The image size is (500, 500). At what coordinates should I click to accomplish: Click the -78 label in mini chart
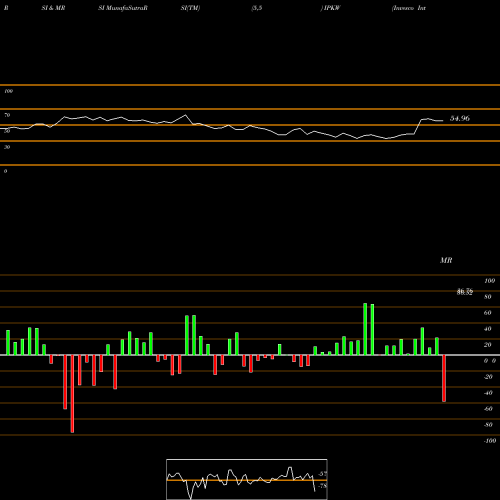tap(323, 486)
